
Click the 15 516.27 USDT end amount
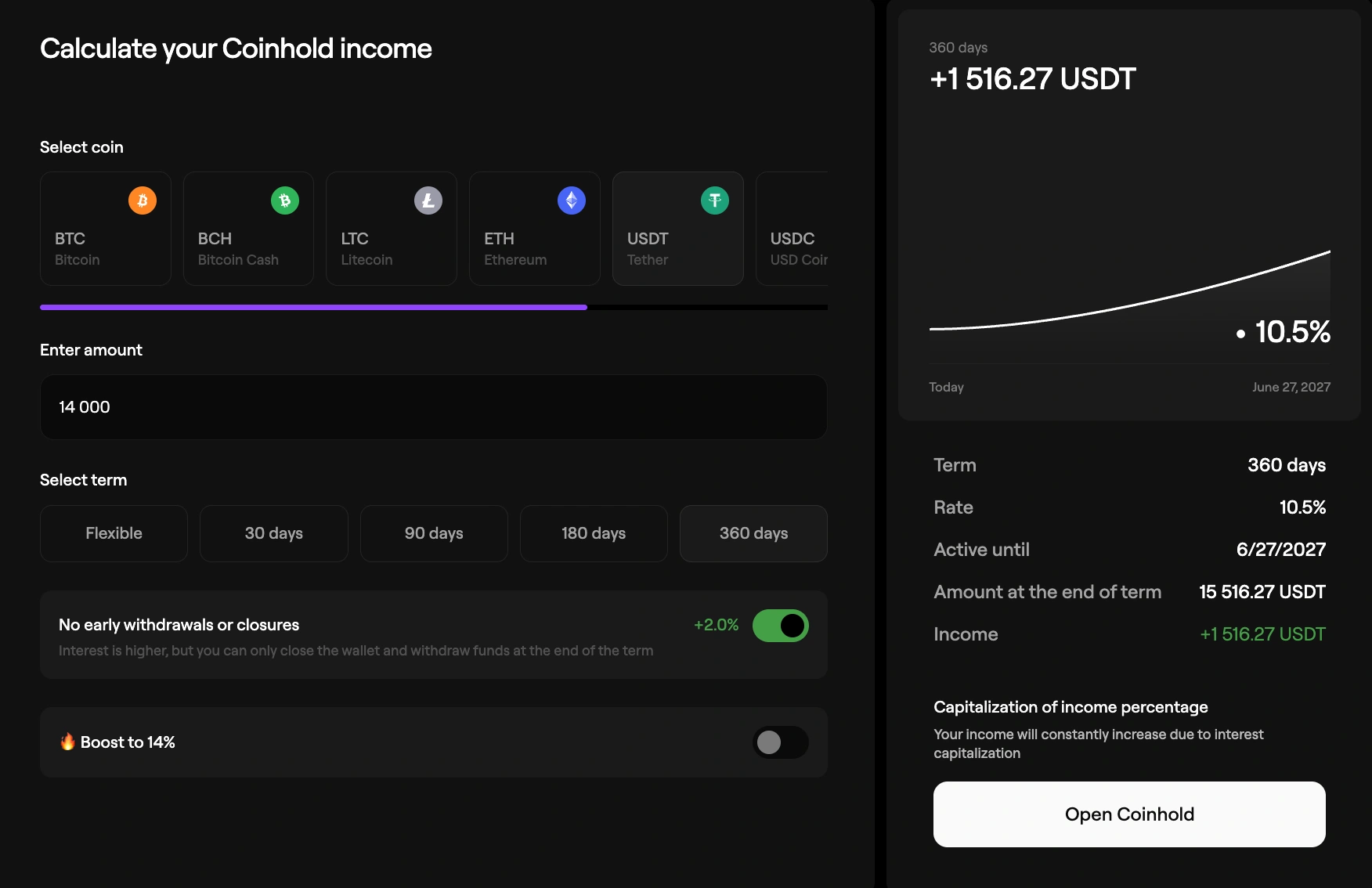(x=1262, y=592)
